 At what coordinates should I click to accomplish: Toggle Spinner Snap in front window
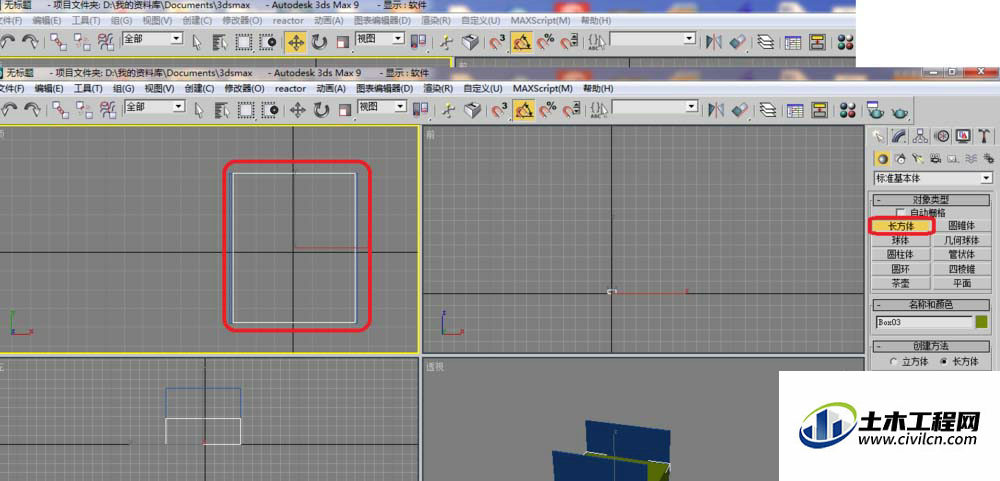click(570, 110)
